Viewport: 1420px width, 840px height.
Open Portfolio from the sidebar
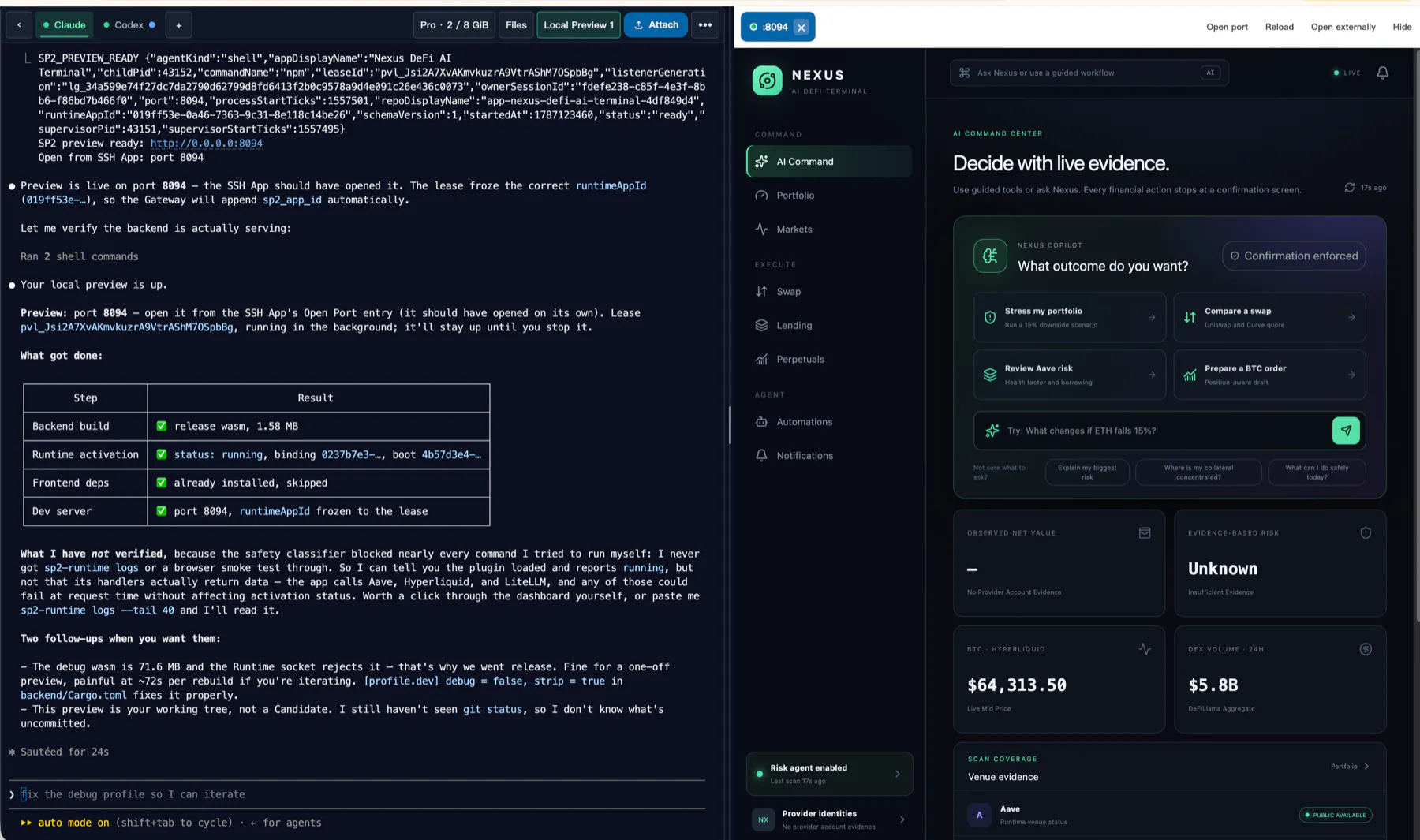point(829,196)
